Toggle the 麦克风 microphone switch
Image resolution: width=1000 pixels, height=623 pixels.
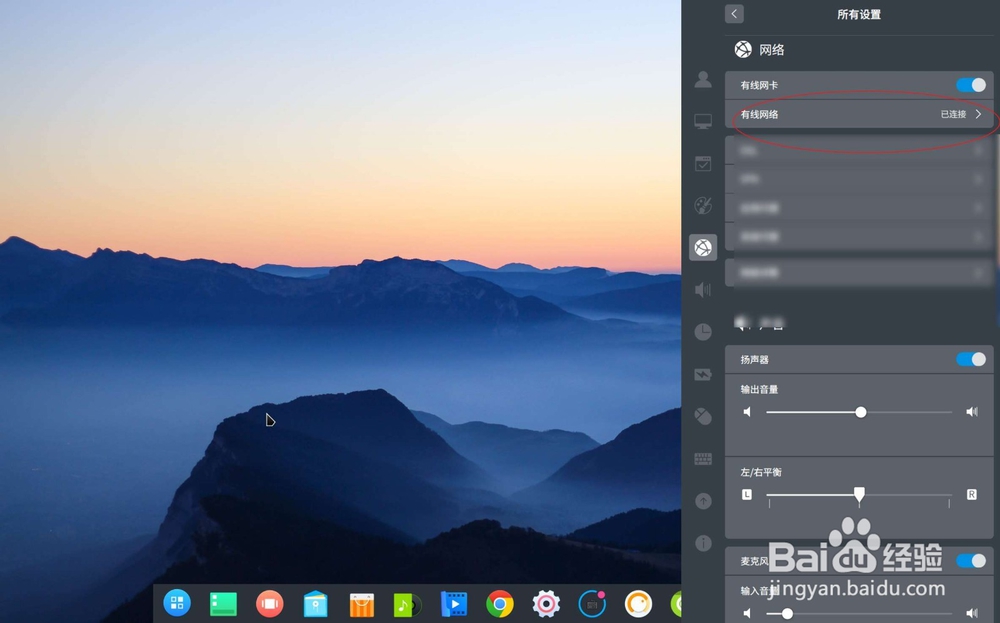click(969, 561)
